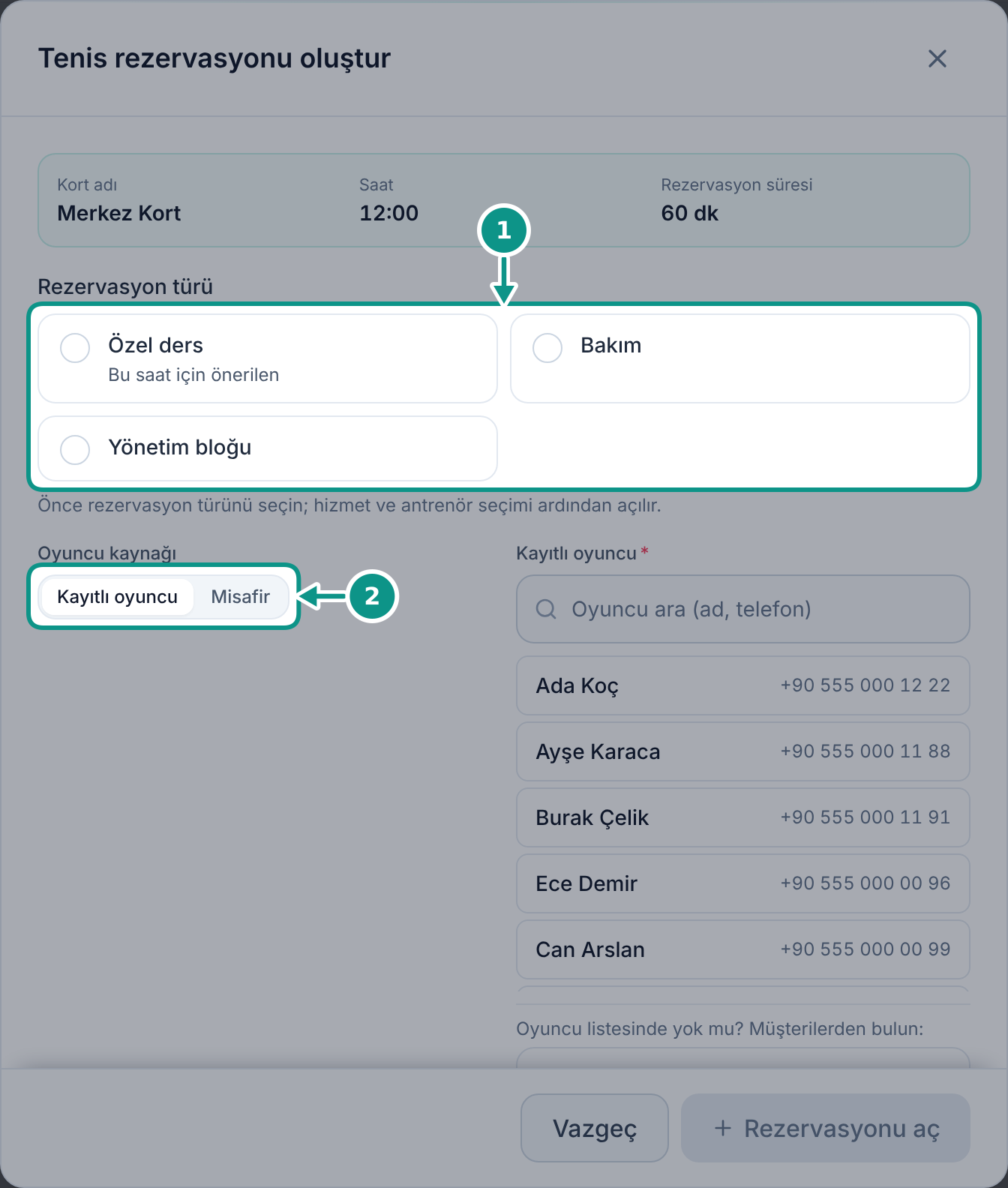Select the Yönetim bloğu radio button
Image resolution: width=1008 pixels, height=1188 pixels.
coord(75,450)
